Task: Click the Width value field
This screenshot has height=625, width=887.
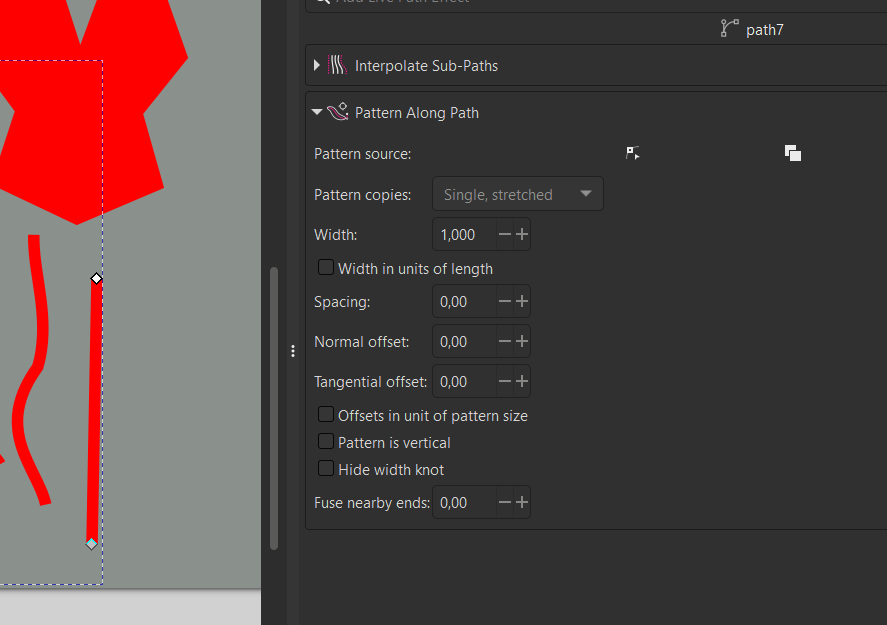Action: tap(465, 234)
